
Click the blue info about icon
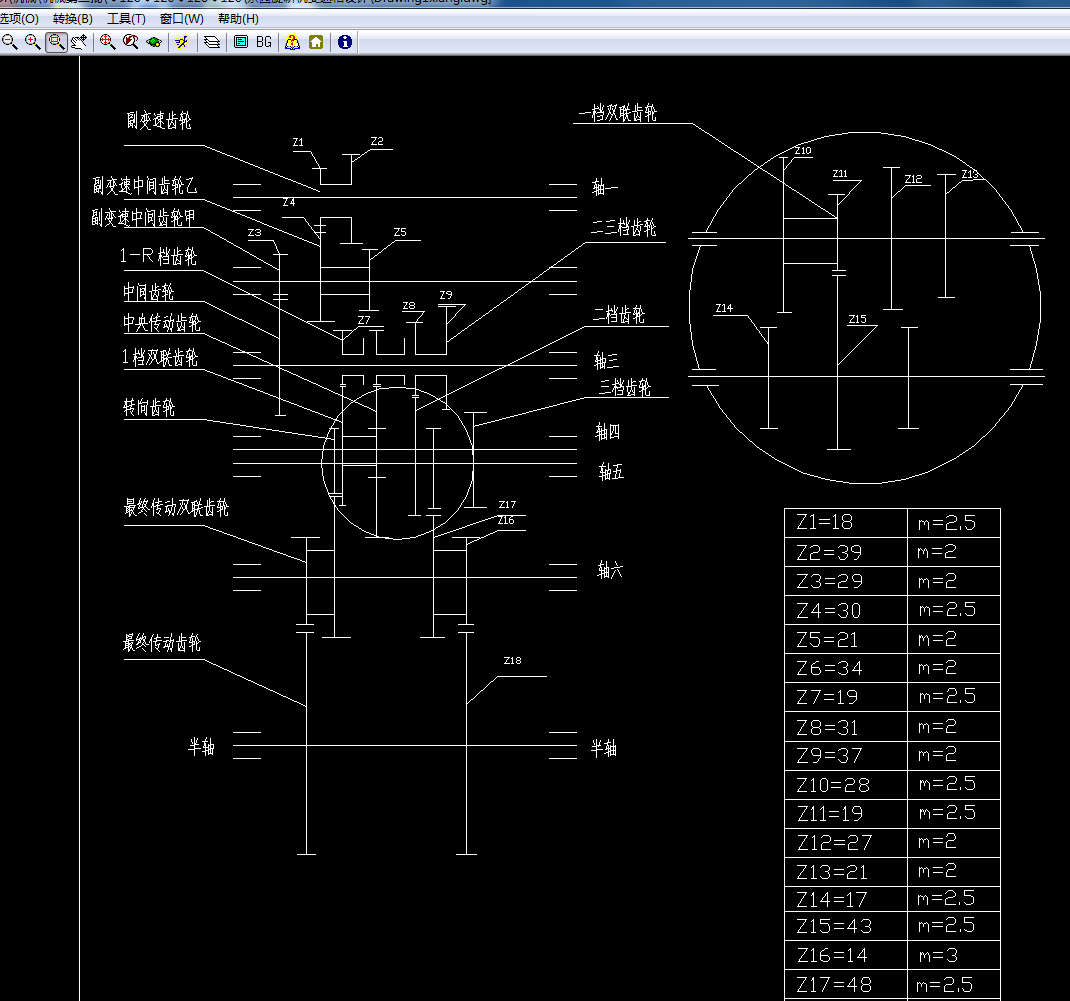pos(345,42)
